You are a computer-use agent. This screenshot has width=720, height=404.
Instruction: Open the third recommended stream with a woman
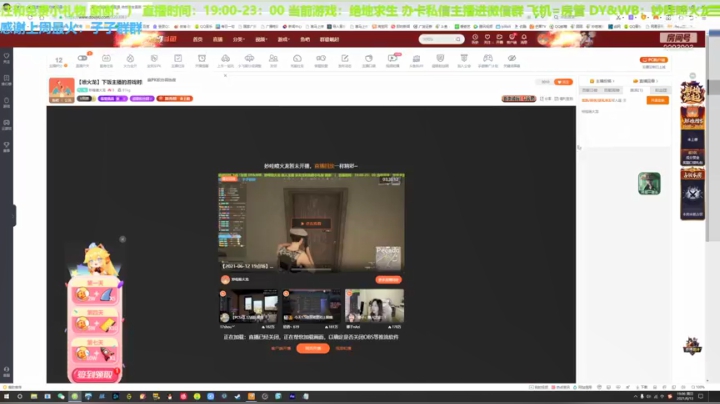(374, 306)
